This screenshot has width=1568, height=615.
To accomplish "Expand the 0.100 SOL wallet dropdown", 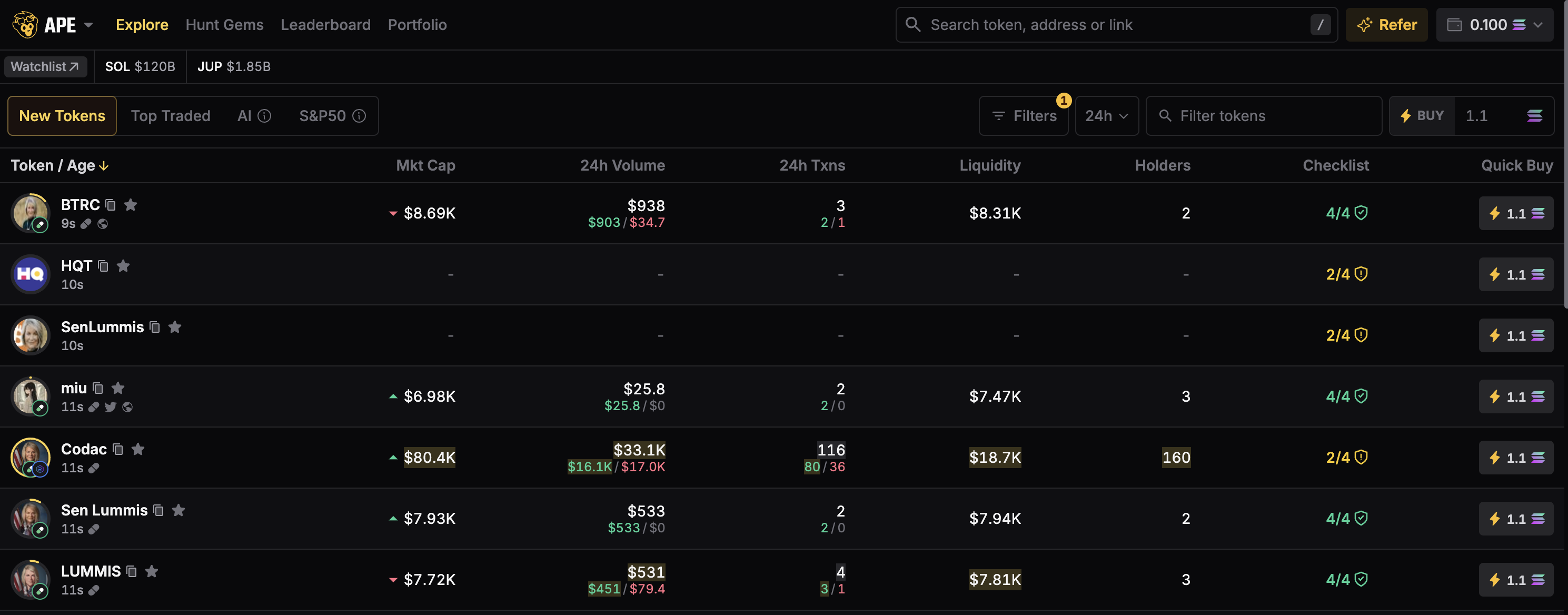I will click(x=1495, y=25).
